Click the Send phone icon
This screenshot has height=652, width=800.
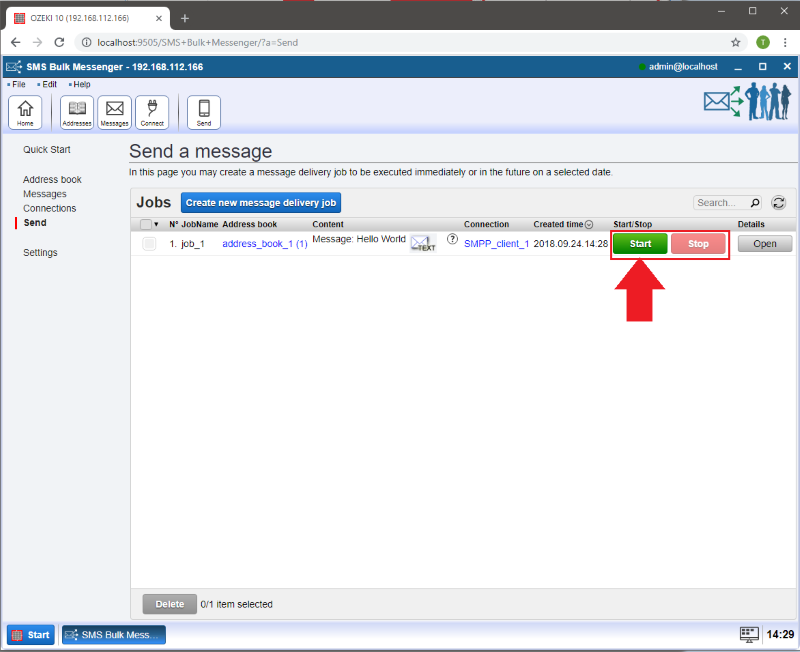point(204,112)
